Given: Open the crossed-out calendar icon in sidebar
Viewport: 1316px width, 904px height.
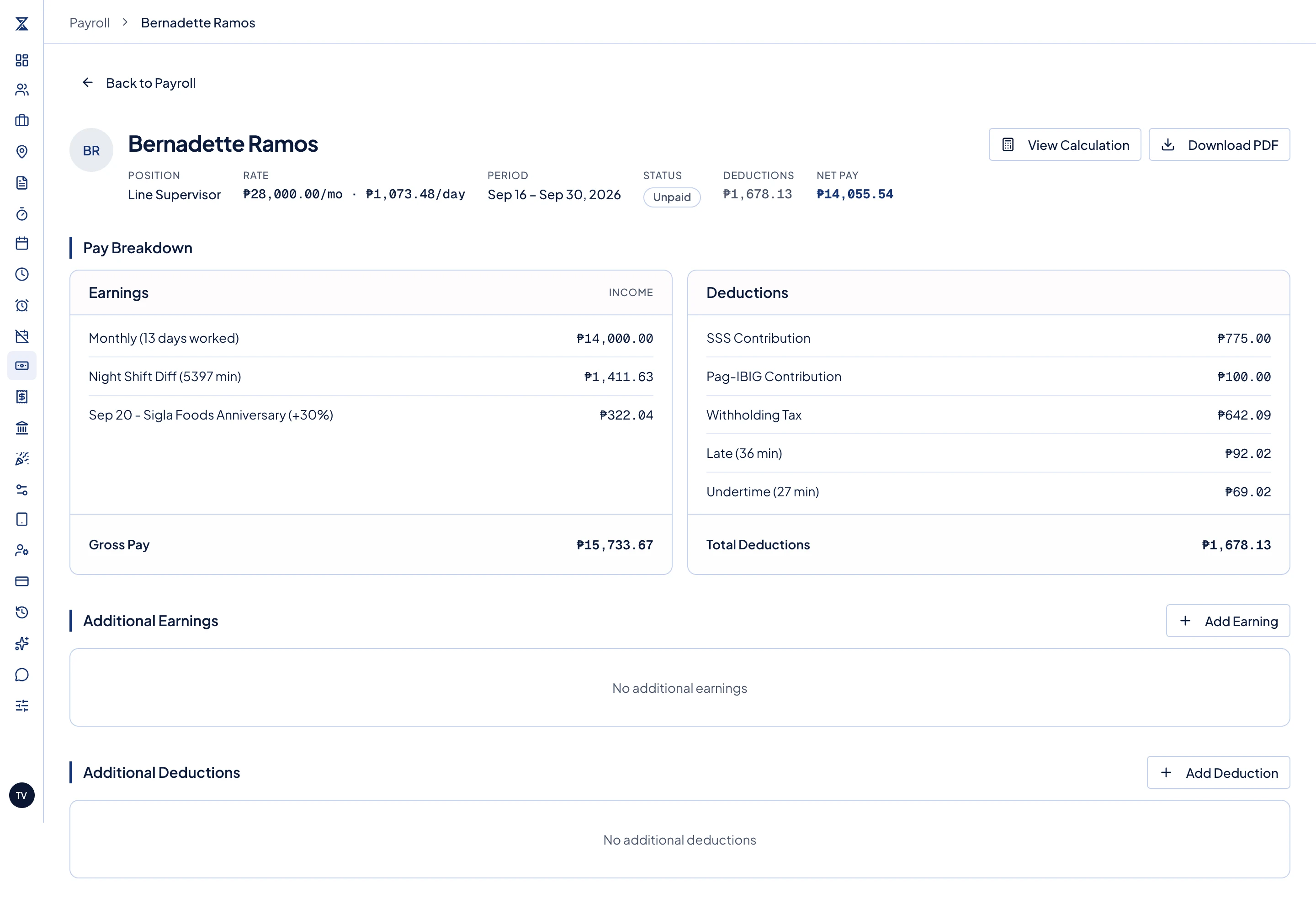Looking at the screenshot, I should [21, 337].
